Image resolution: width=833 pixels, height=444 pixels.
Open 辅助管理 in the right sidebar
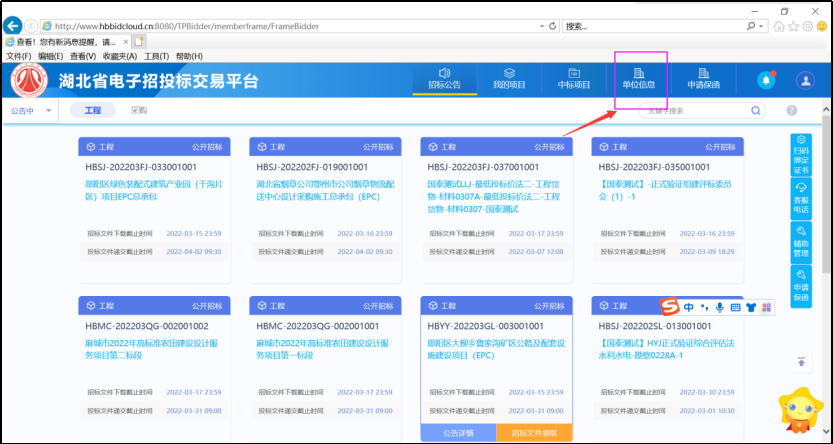click(x=801, y=241)
